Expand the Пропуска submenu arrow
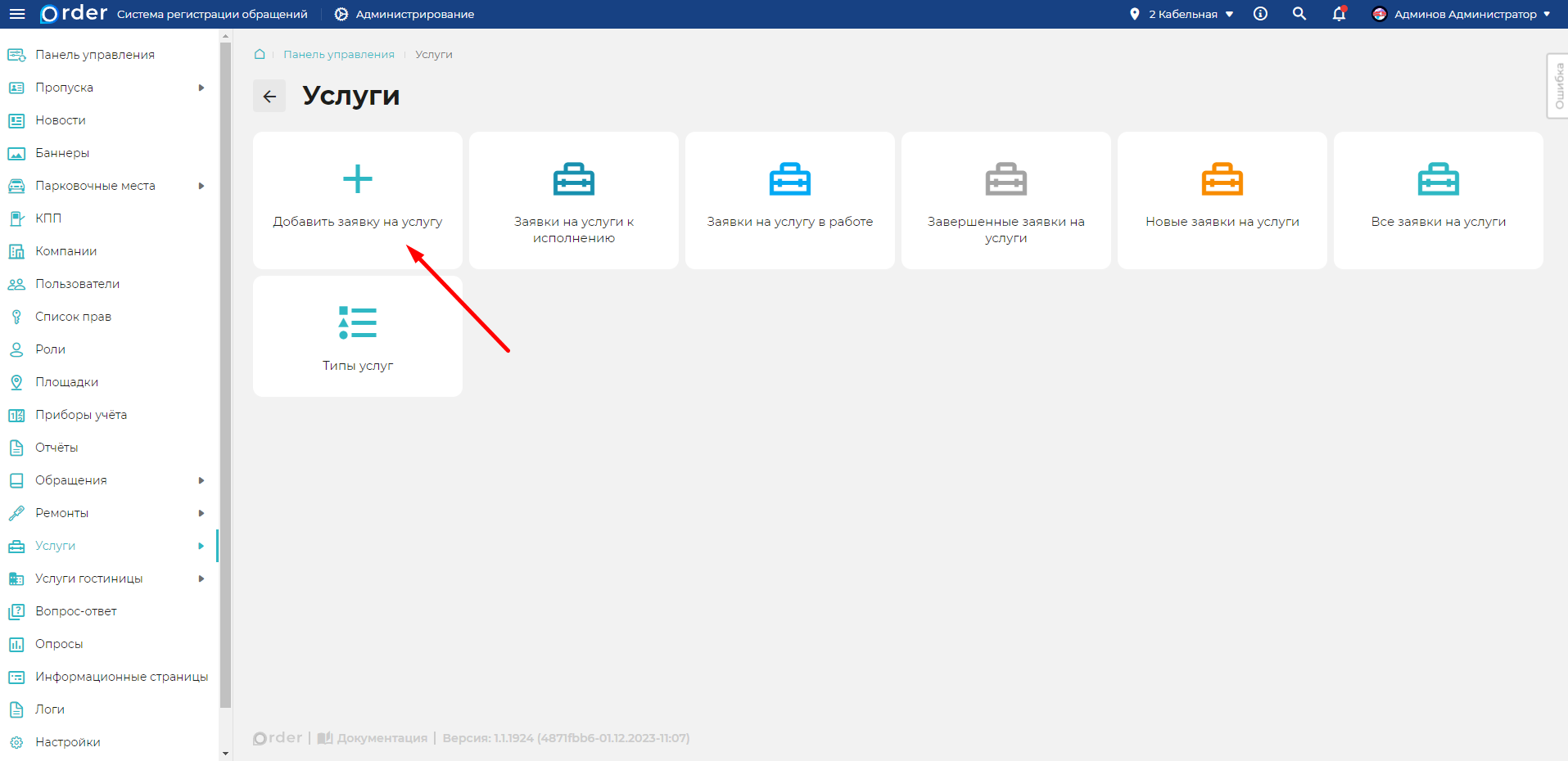1568x761 pixels. pyautogui.click(x=201, y=88)
